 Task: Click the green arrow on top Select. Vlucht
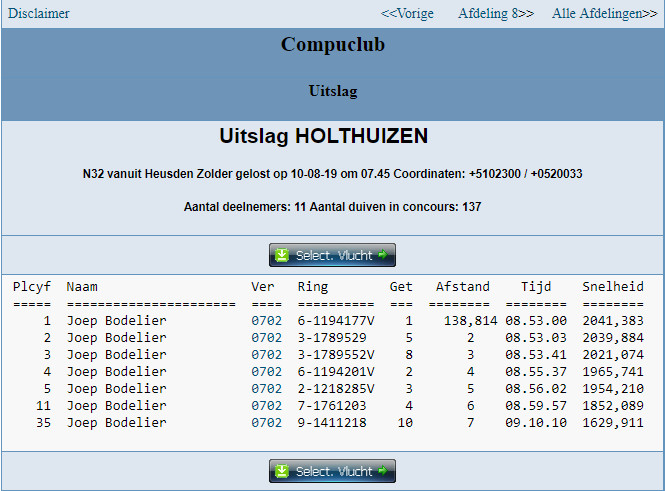pos(383,254)
